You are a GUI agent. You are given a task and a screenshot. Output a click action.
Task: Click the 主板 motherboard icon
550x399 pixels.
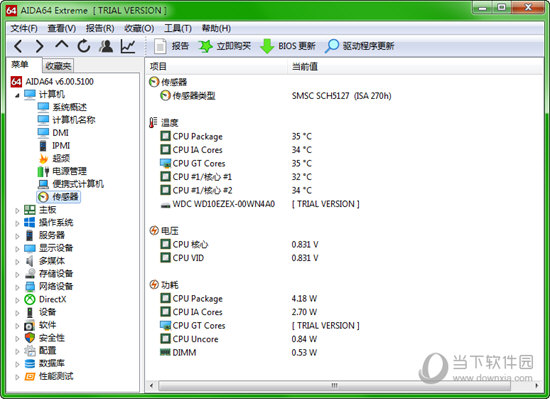click(30, 210)
